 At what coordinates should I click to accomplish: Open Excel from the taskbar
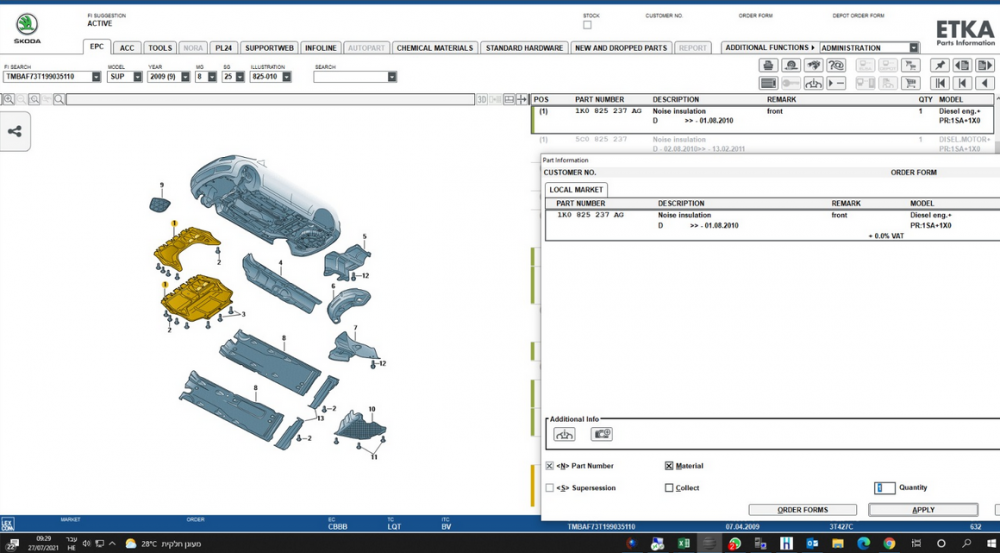coord(683,543)
